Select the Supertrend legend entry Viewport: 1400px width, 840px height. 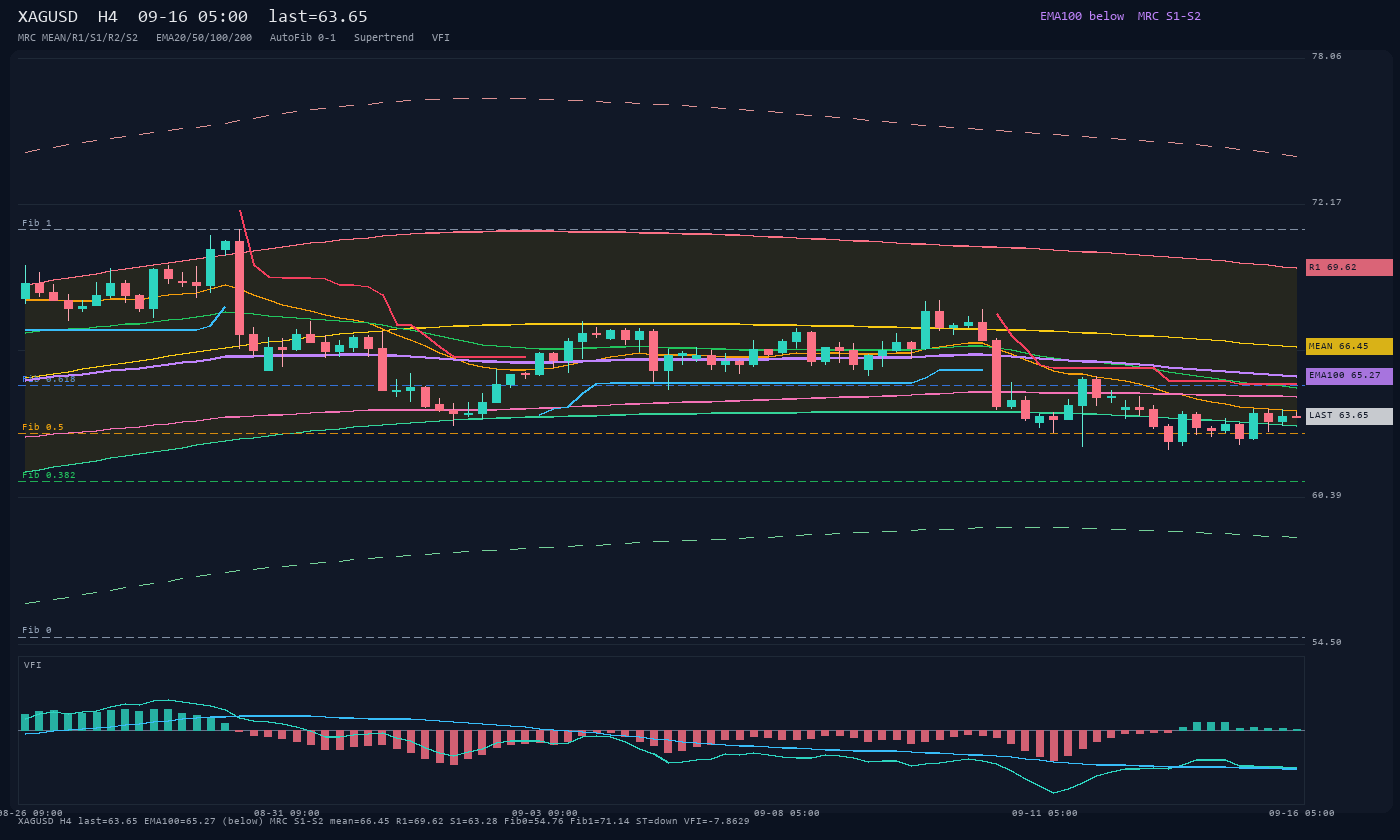click(x=384, y=38)
